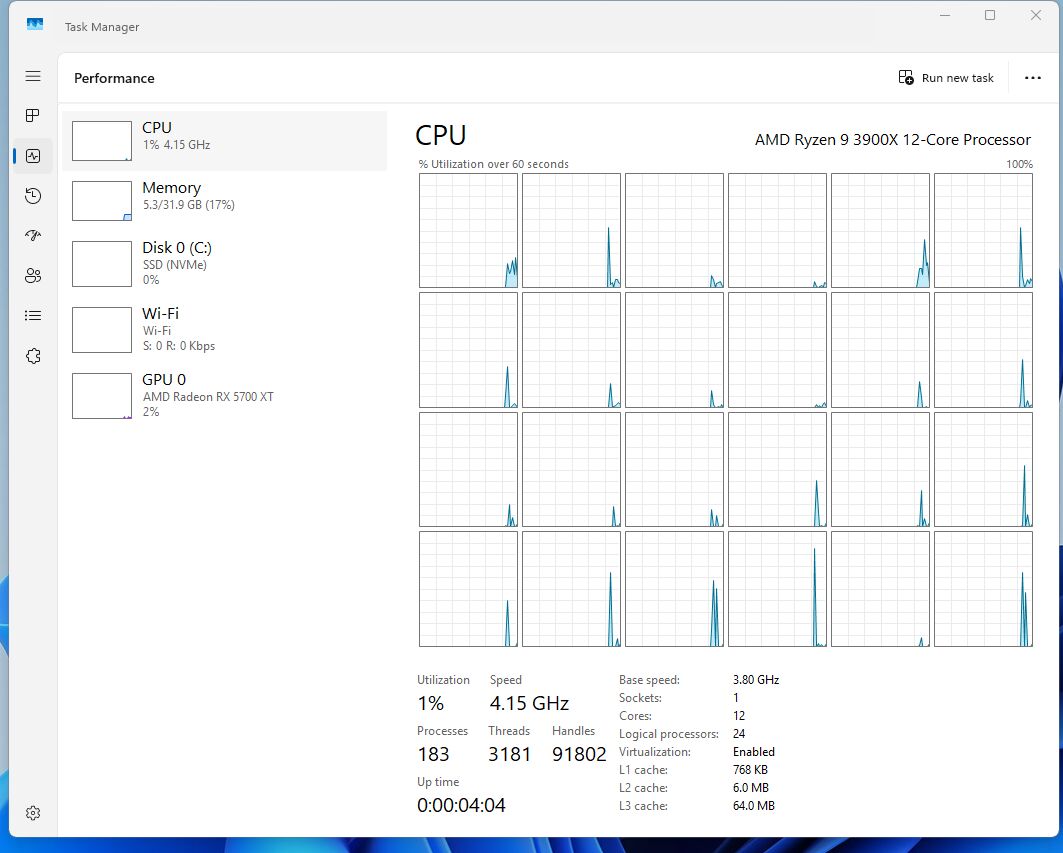The image size is (1063, 853).
Task: Click the 4.15 GHz speed value
Action: (529, 703)
